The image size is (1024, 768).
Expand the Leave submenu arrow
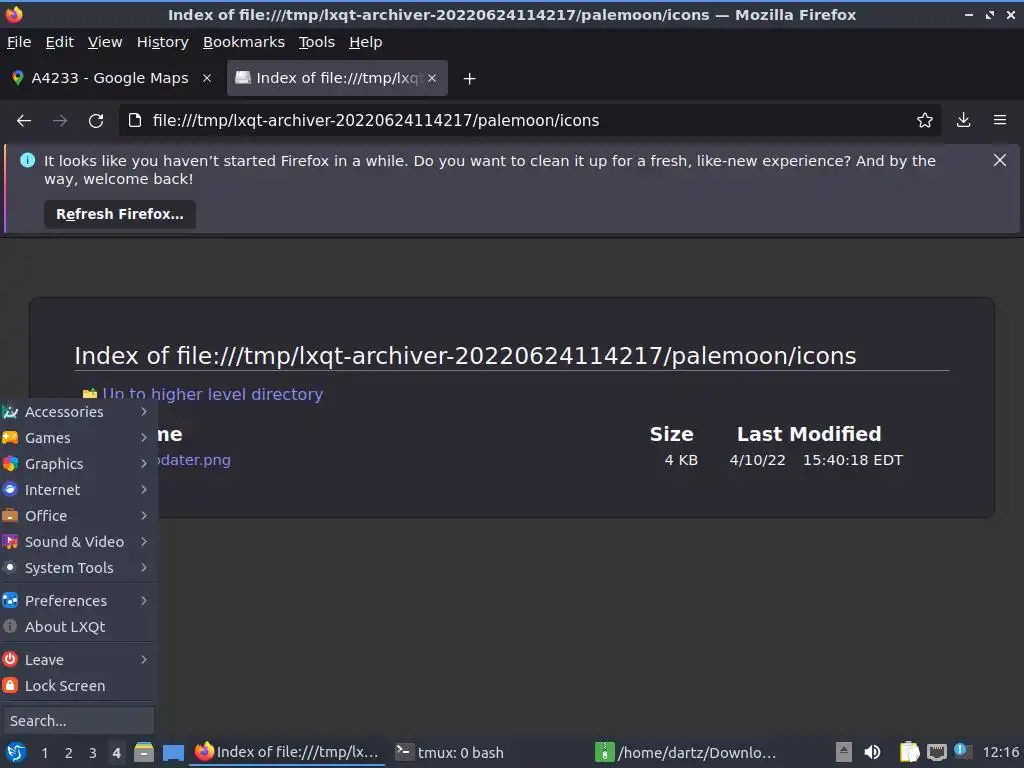point(144,660)
